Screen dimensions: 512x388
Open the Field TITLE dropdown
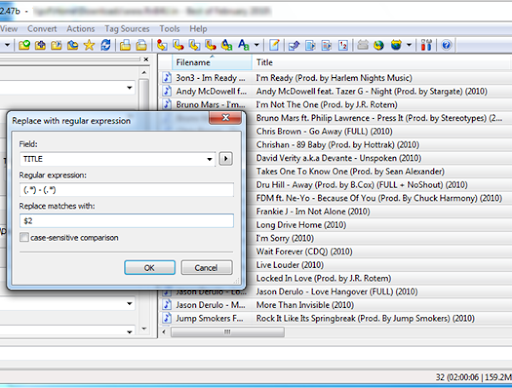point(209,159)
